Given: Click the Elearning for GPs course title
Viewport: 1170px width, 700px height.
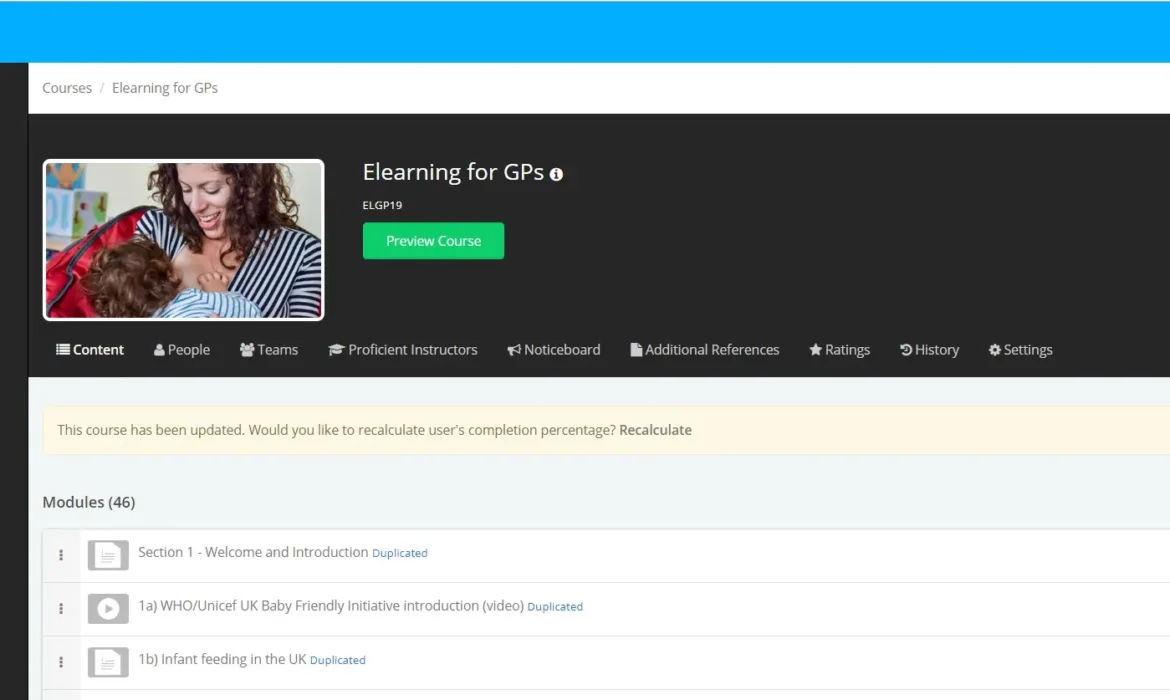Looking at the screenshot, I should [453, 172].
